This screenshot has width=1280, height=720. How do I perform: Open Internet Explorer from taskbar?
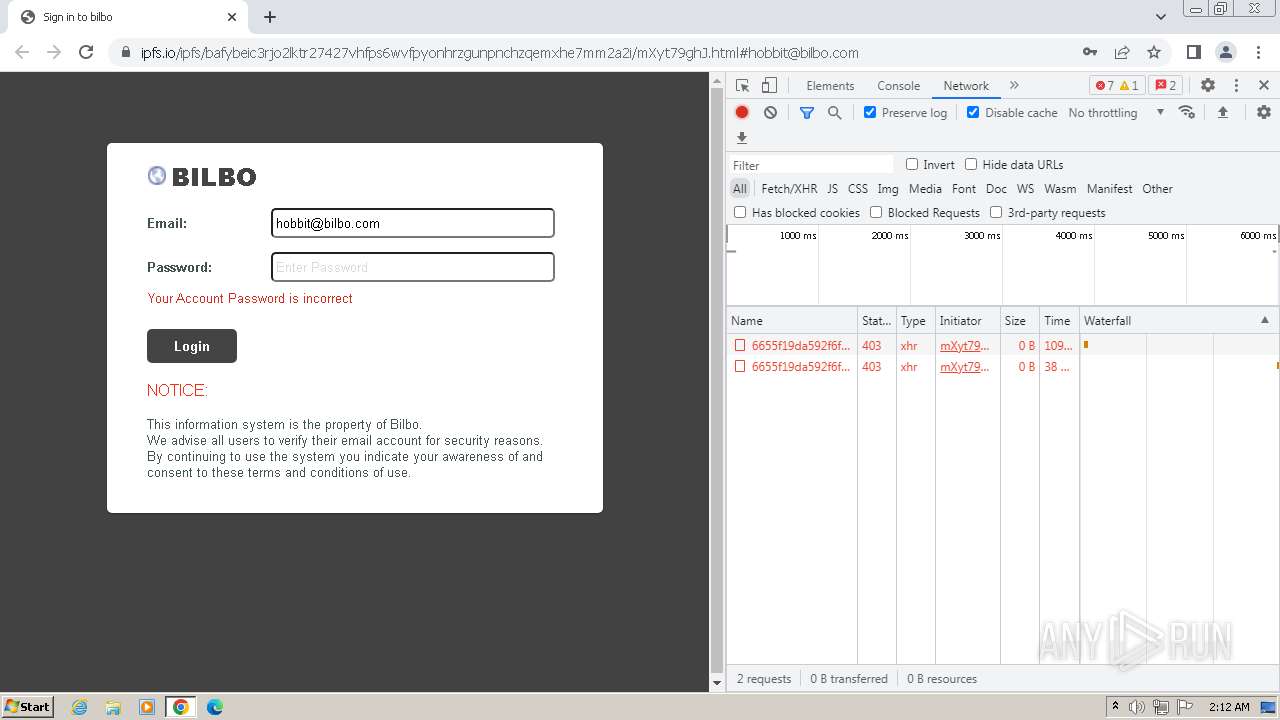tap(80, 707)
